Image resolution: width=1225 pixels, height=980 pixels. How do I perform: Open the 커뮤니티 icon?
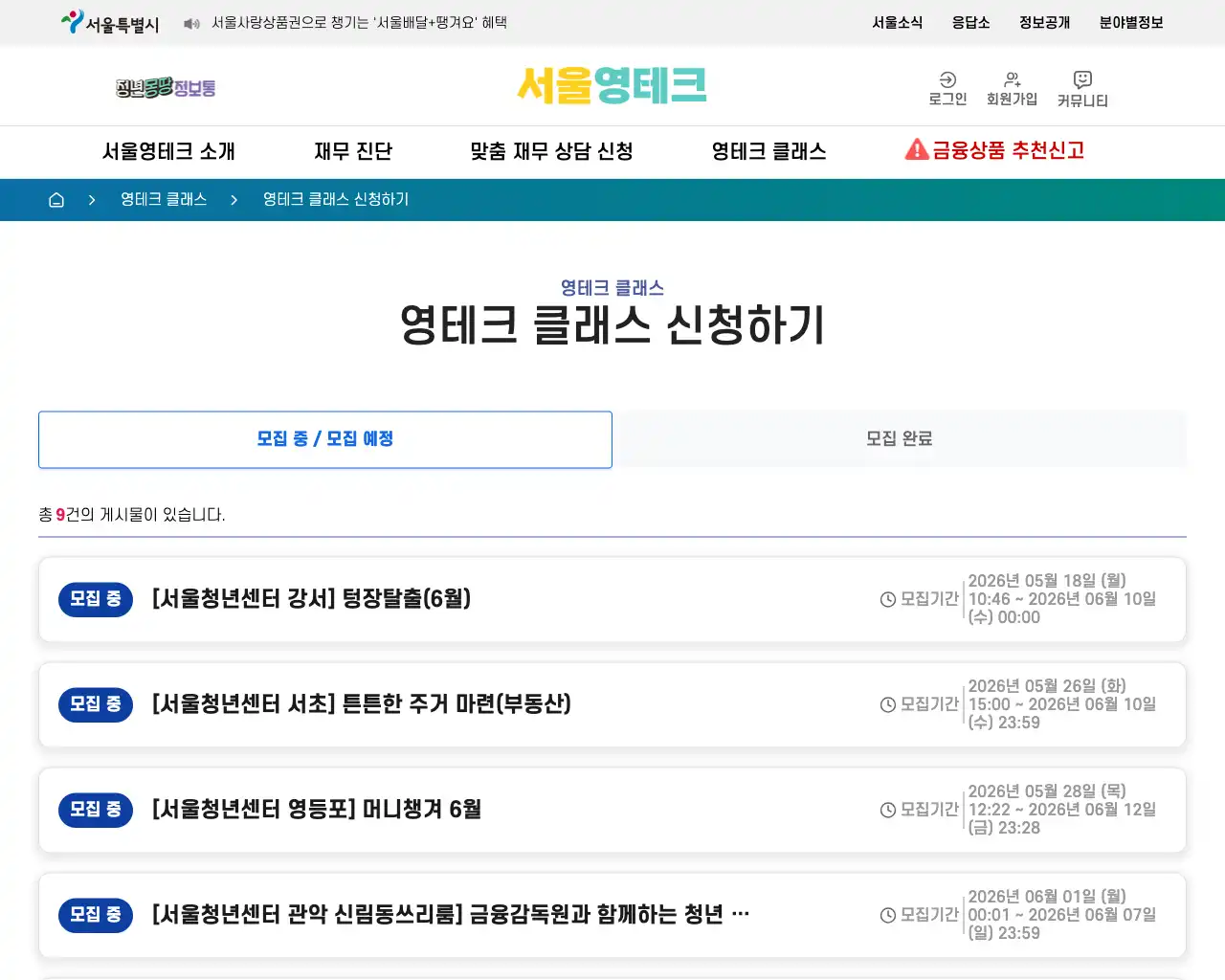1082,89
